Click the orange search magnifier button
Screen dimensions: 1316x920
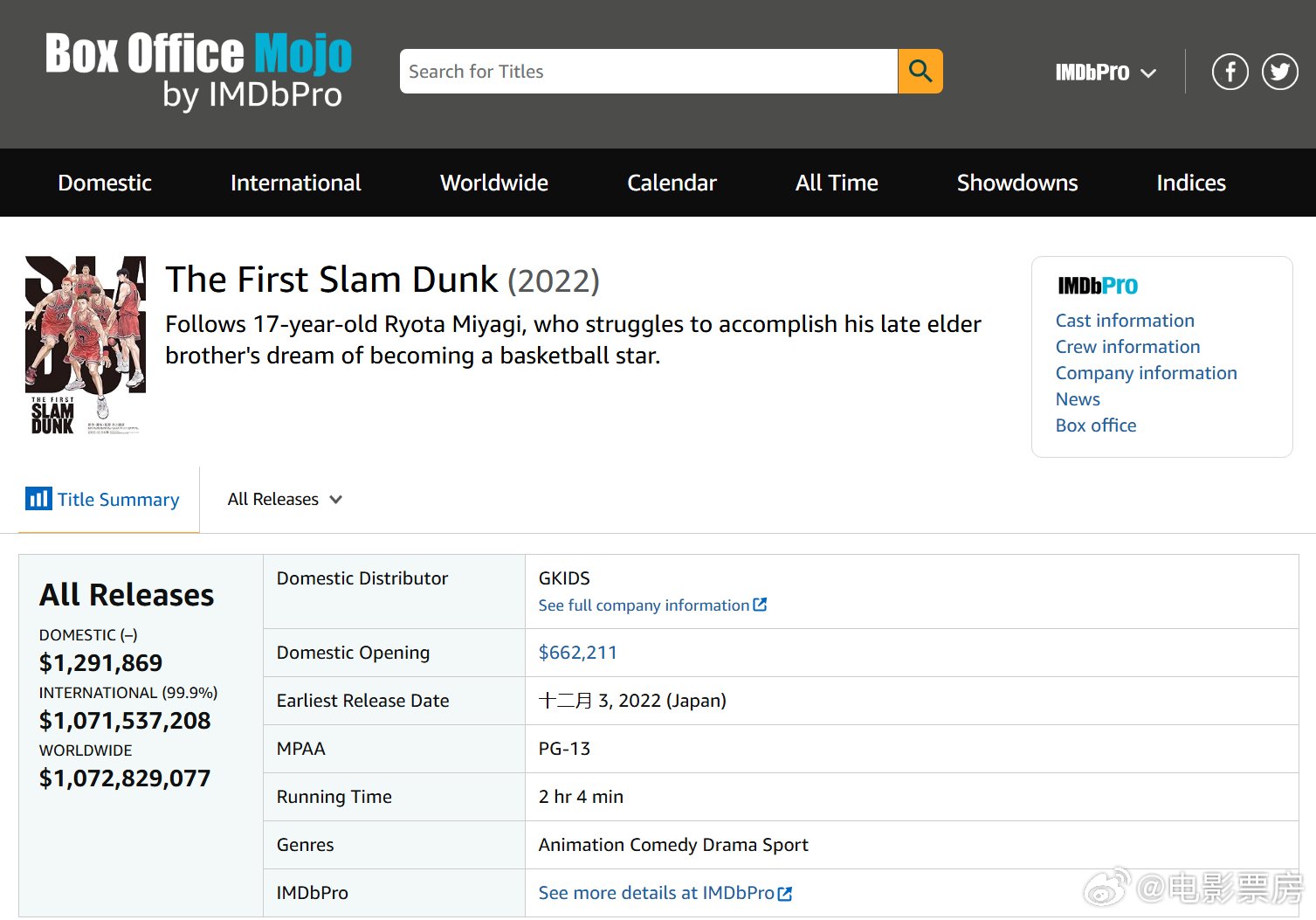pyautogui.click(x=920, y=71)
